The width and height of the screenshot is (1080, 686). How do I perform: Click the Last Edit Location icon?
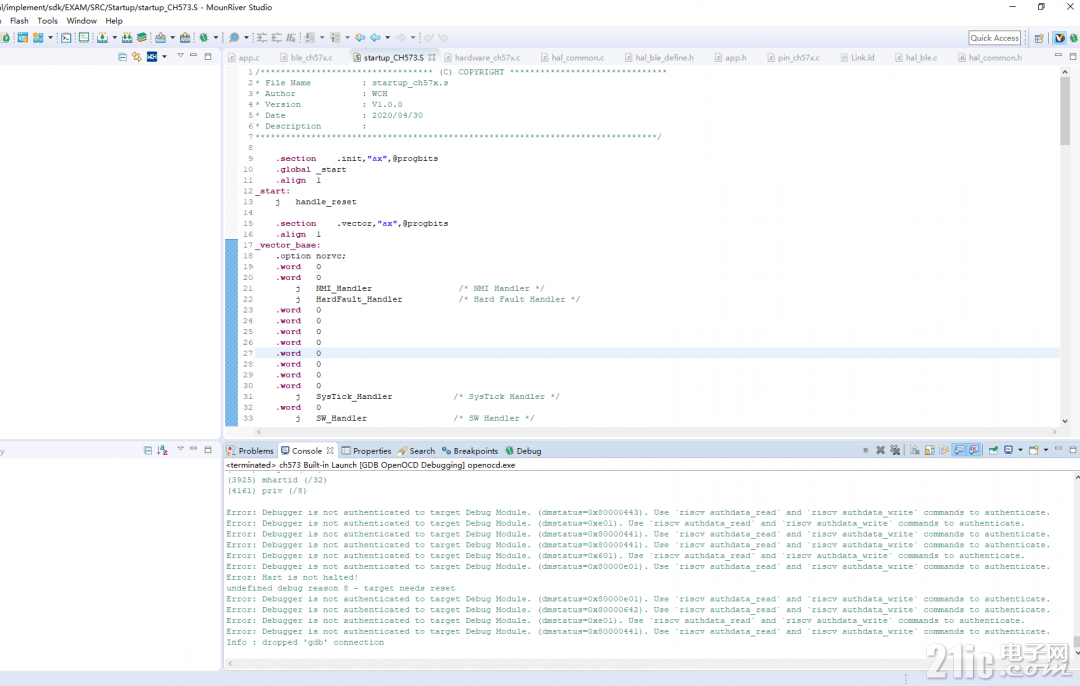point(360,38)
